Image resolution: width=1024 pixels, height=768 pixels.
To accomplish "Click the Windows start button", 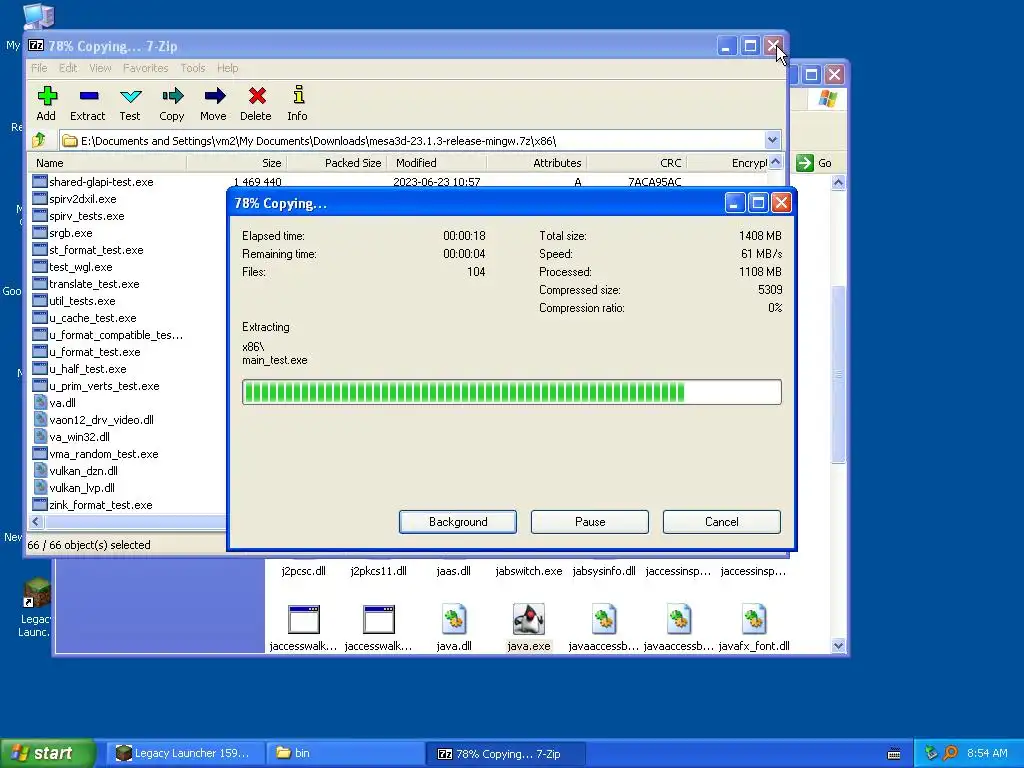I will pyautogui.click(x=48, y=753).
